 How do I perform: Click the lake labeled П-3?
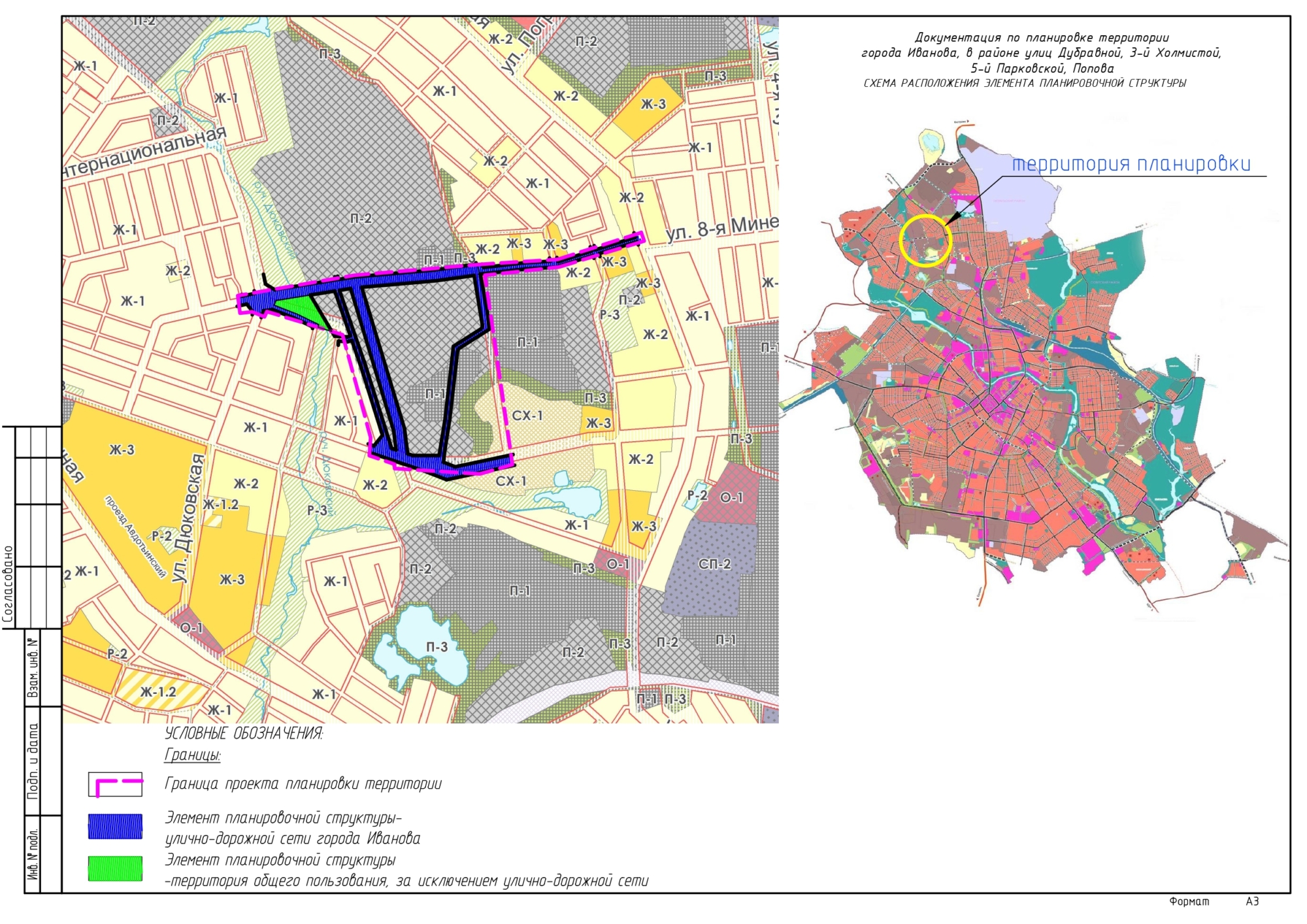pyautogui.click(x=437, y=647)
